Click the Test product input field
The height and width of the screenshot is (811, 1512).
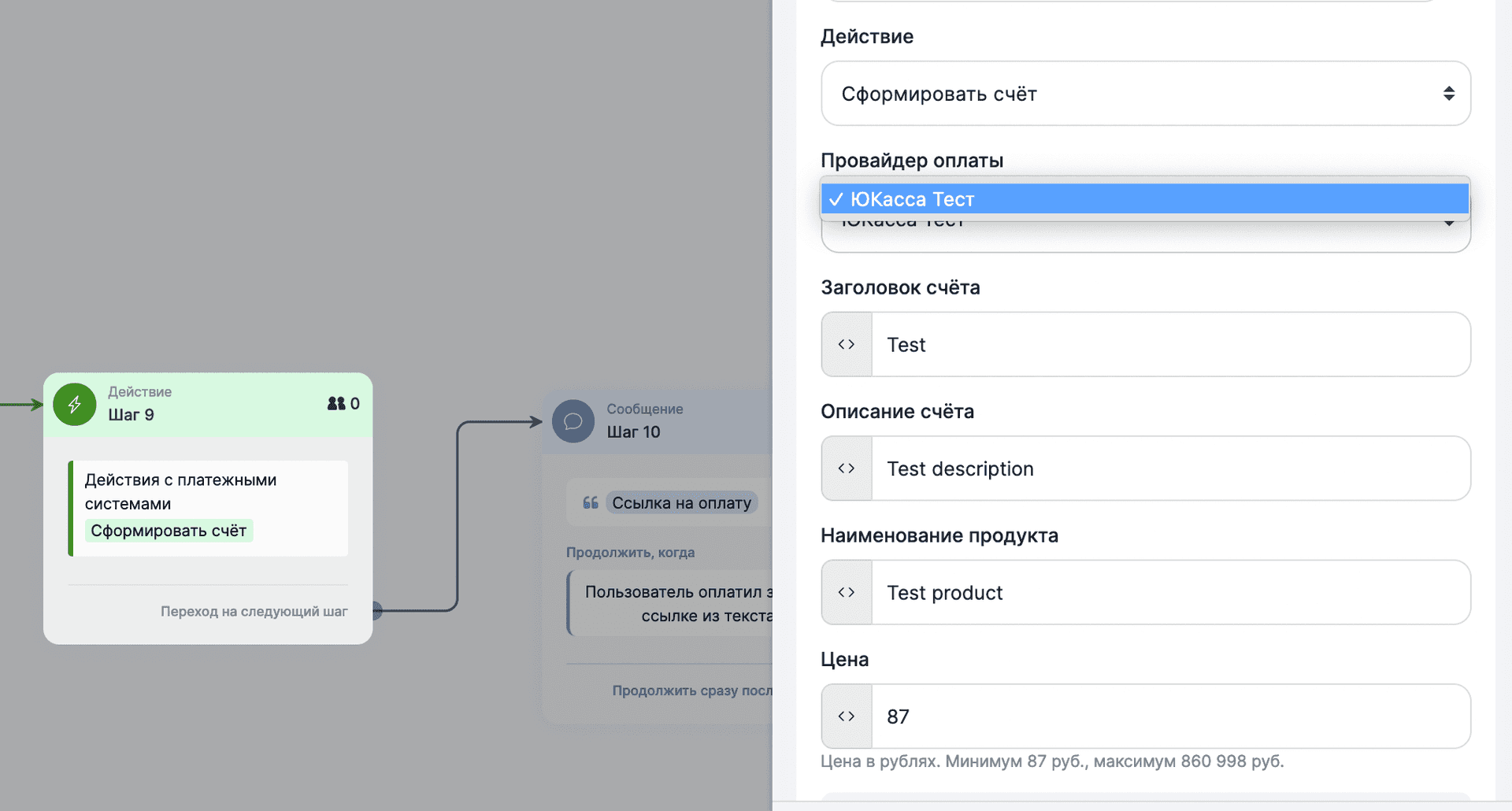tap(1170, 592)
